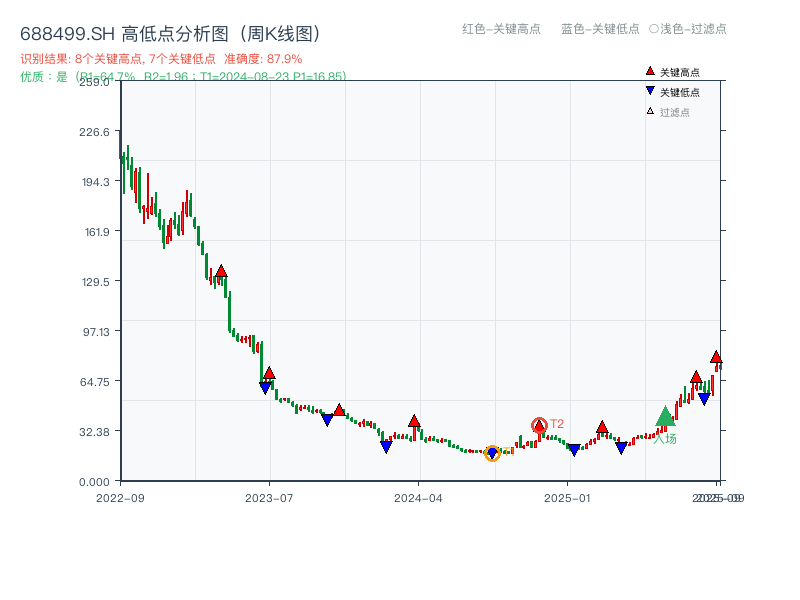800x600 pixels.
Task: Click the T2 circled red marker on the chart
Action: [x=538, y=424]
